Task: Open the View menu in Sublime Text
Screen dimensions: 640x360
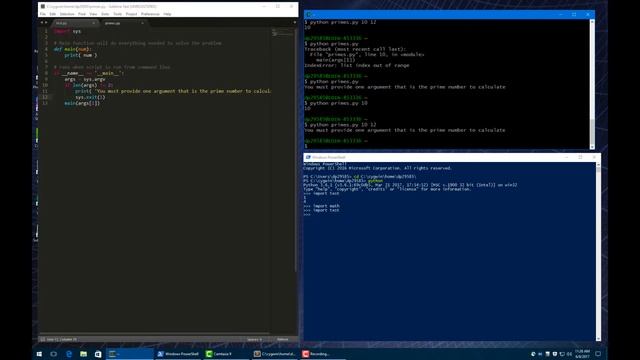Action: [93, 14]
